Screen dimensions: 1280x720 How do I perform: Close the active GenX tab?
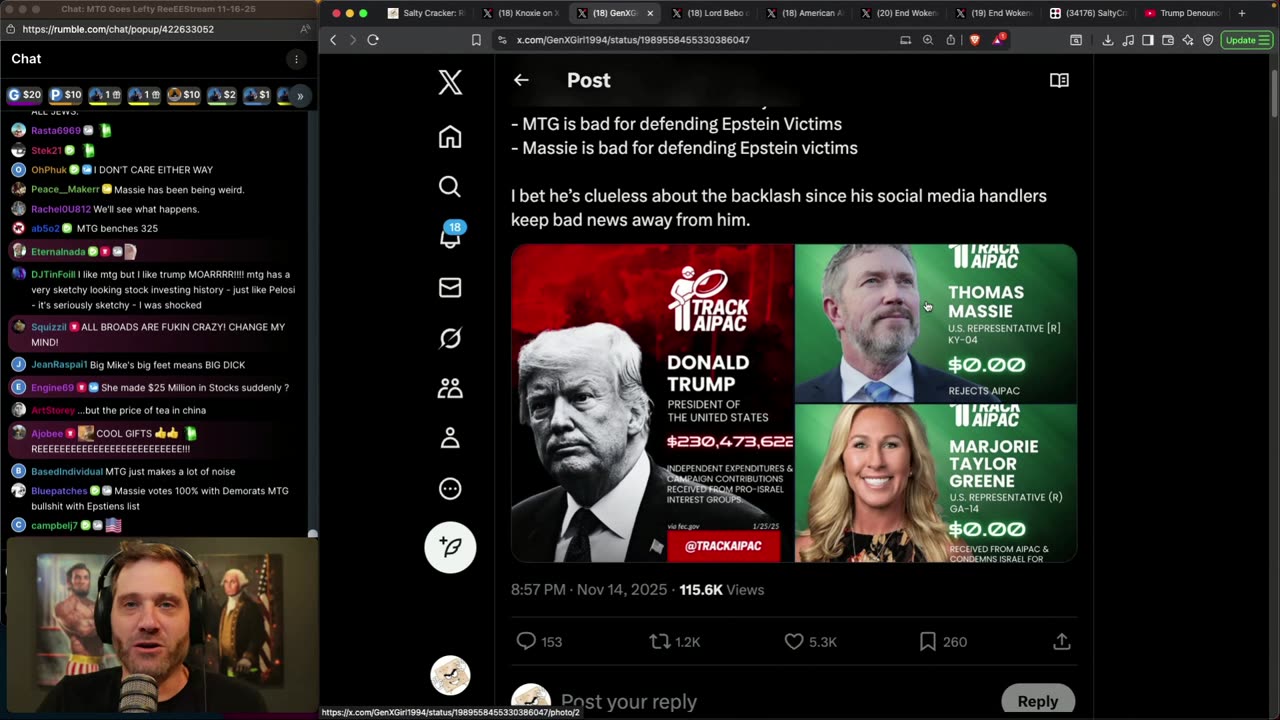[x=650, y=13]
